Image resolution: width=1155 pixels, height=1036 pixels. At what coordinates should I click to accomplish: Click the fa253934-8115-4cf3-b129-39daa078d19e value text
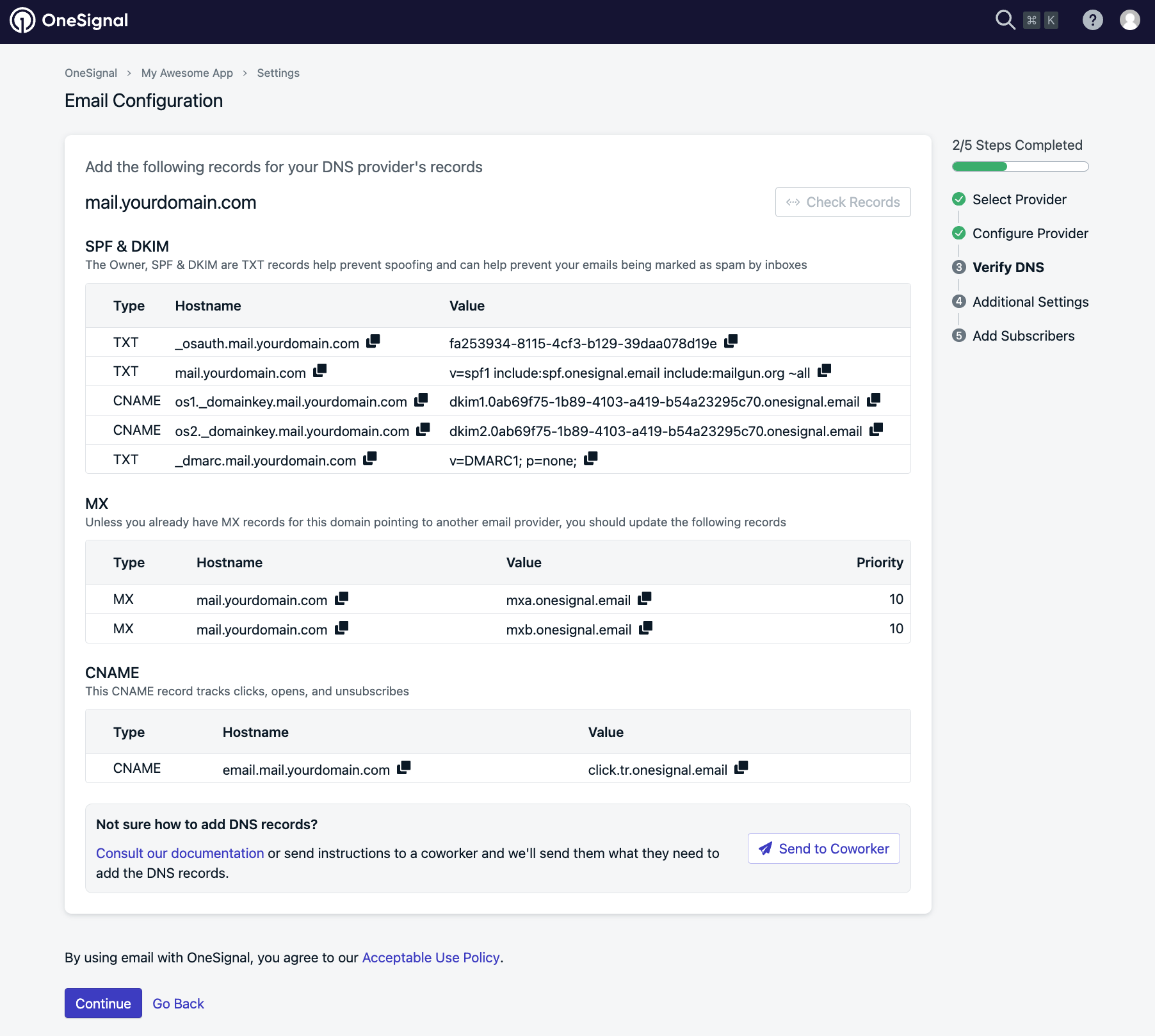point(583,344)
